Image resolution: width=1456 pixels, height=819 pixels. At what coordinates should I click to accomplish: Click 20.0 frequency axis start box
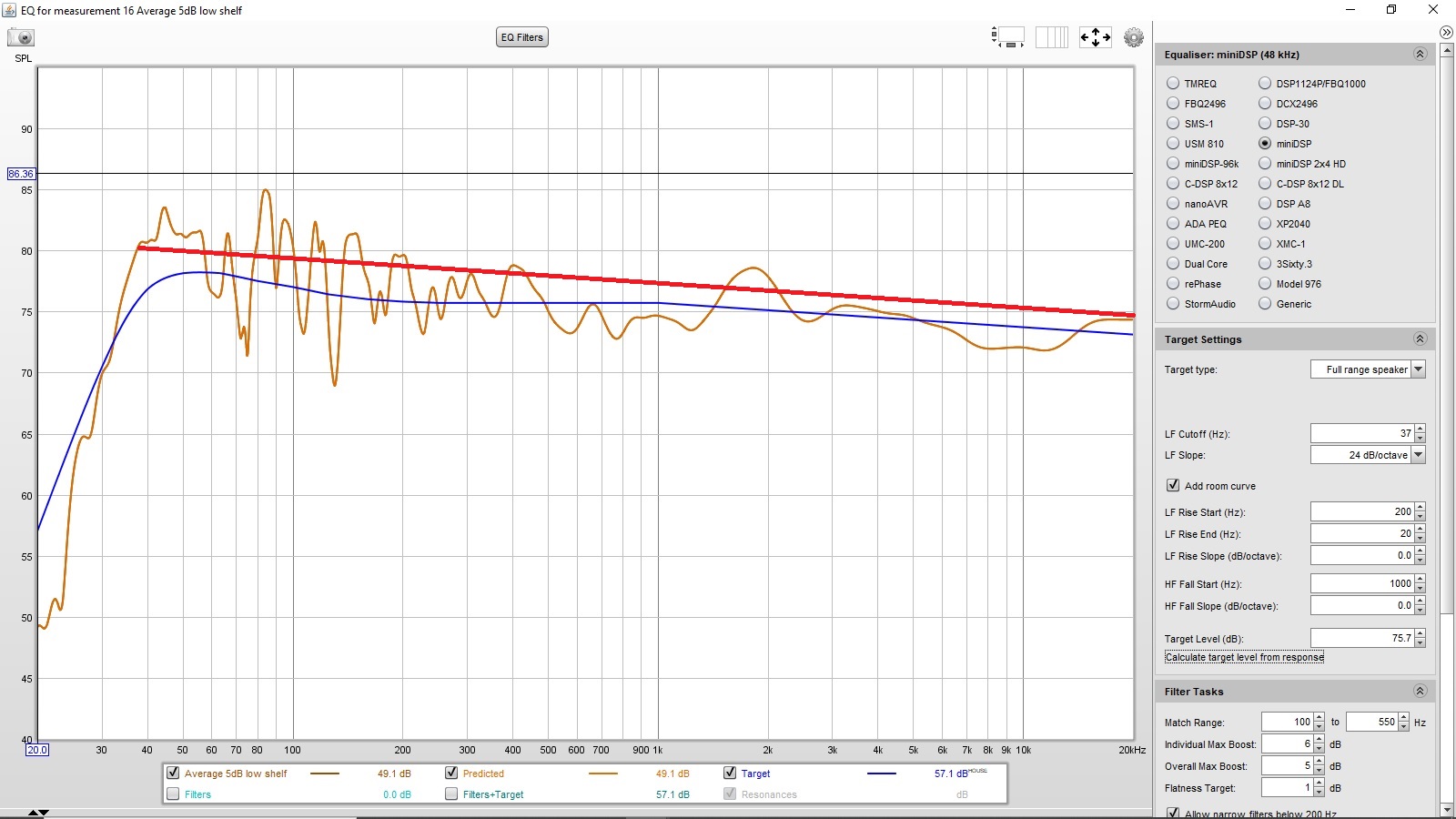(37, 750)
